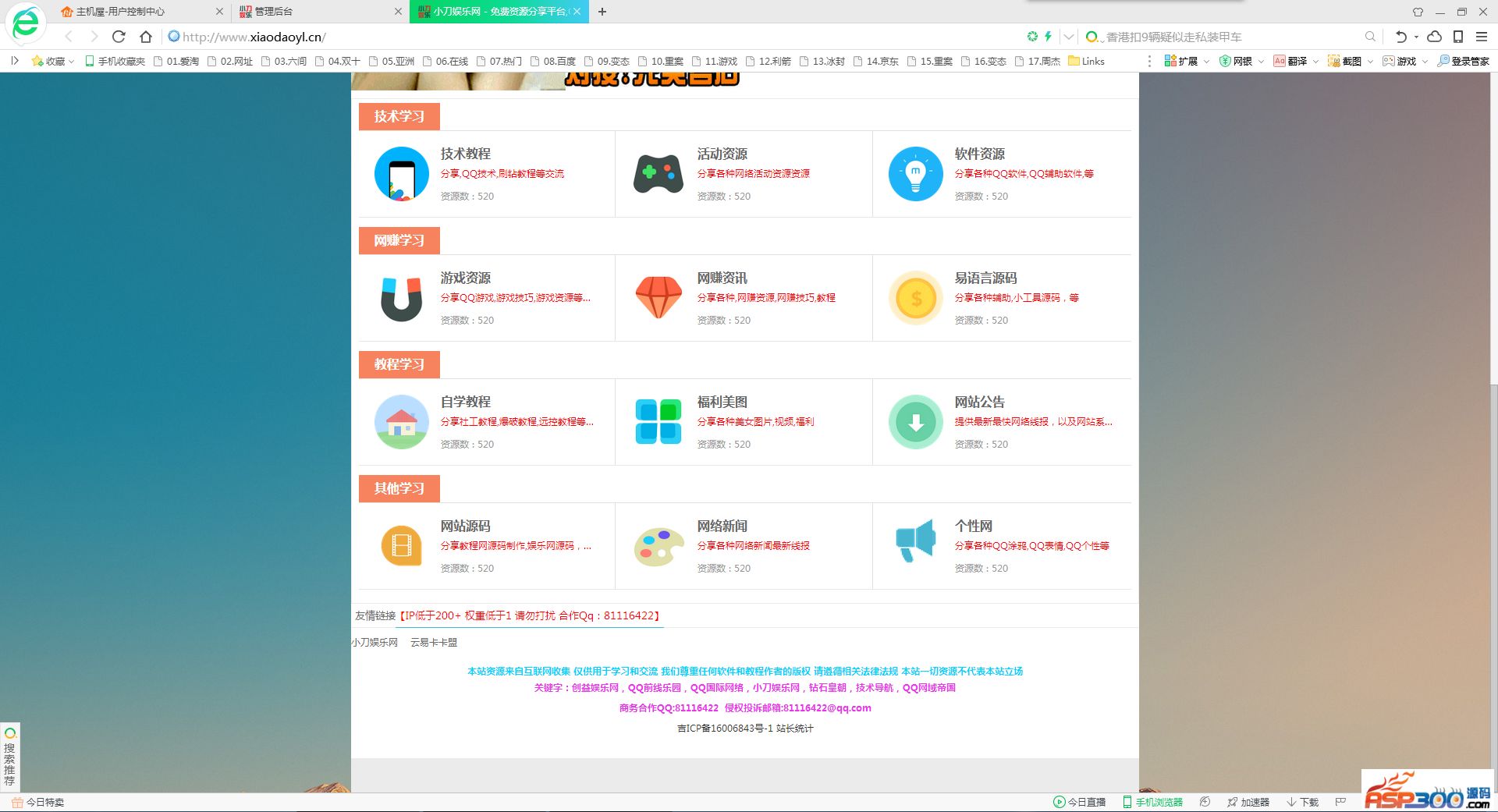Click the search magnifier icon
This screenshot has width=1498, height=812.
click(1370, 37)
